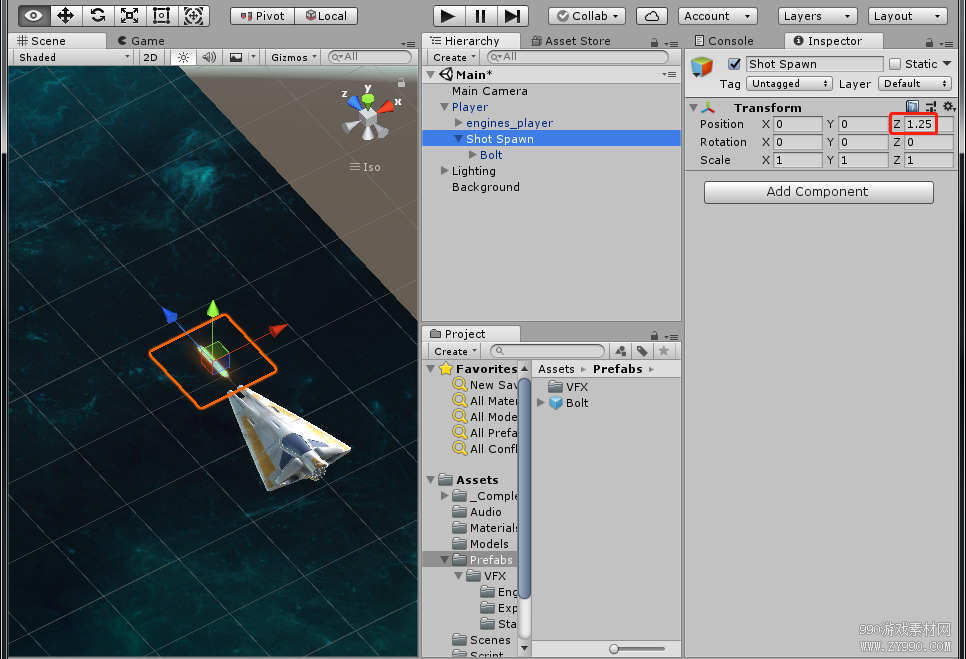Enable the Static checkbox
The image size is (966, 659).
click(895, 64)
